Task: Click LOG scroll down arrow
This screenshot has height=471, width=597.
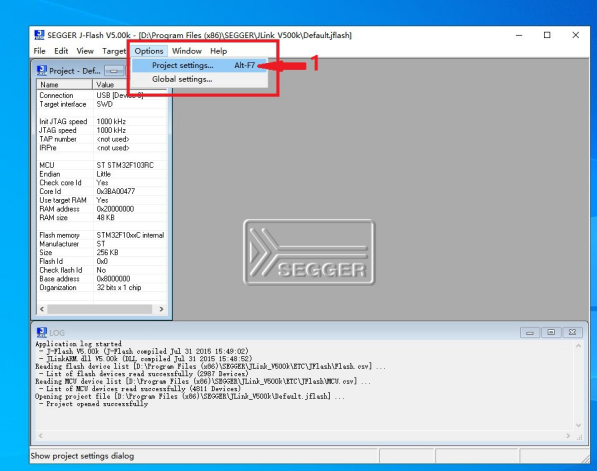Action: click(578, 425)
